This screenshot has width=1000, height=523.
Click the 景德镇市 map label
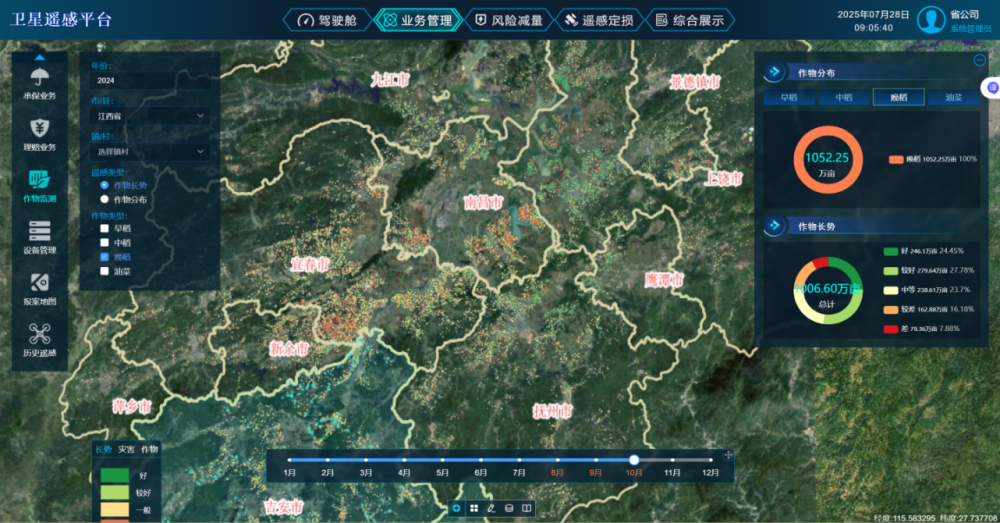(x=695, y=82)
